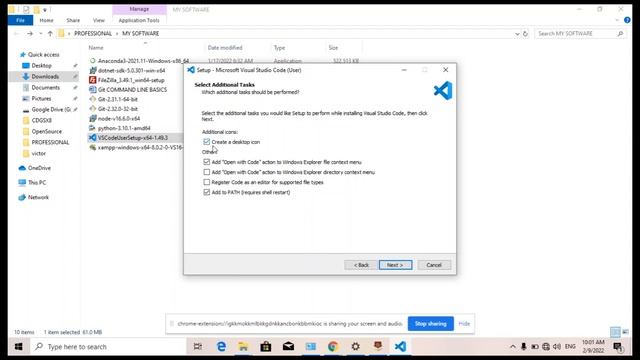Screen dimensions: 640x360
Task: Refresh the MY SOFTWARE folder
Action: tap(526, 33)
